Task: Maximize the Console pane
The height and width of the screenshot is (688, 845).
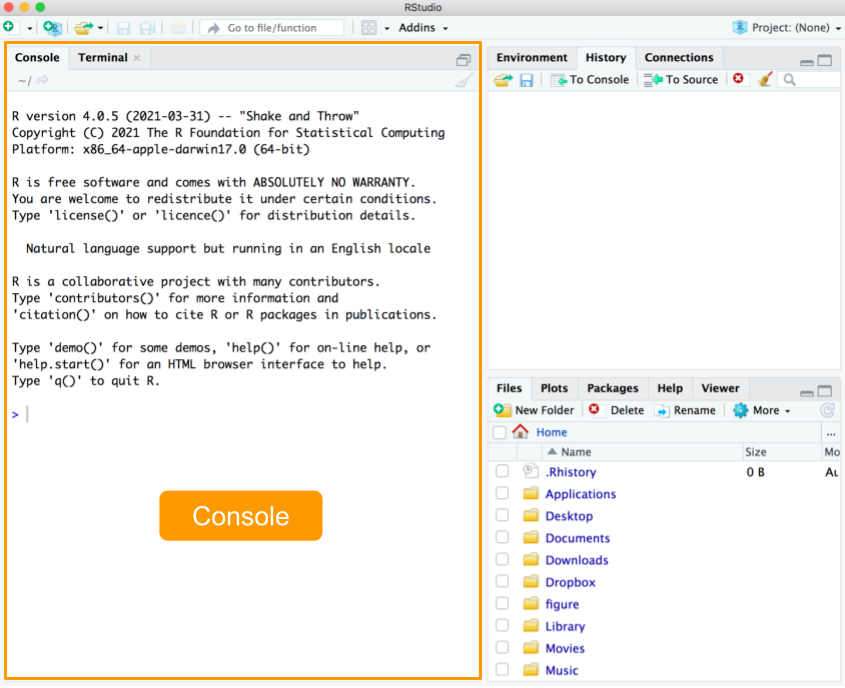Action: pos(463,59)
